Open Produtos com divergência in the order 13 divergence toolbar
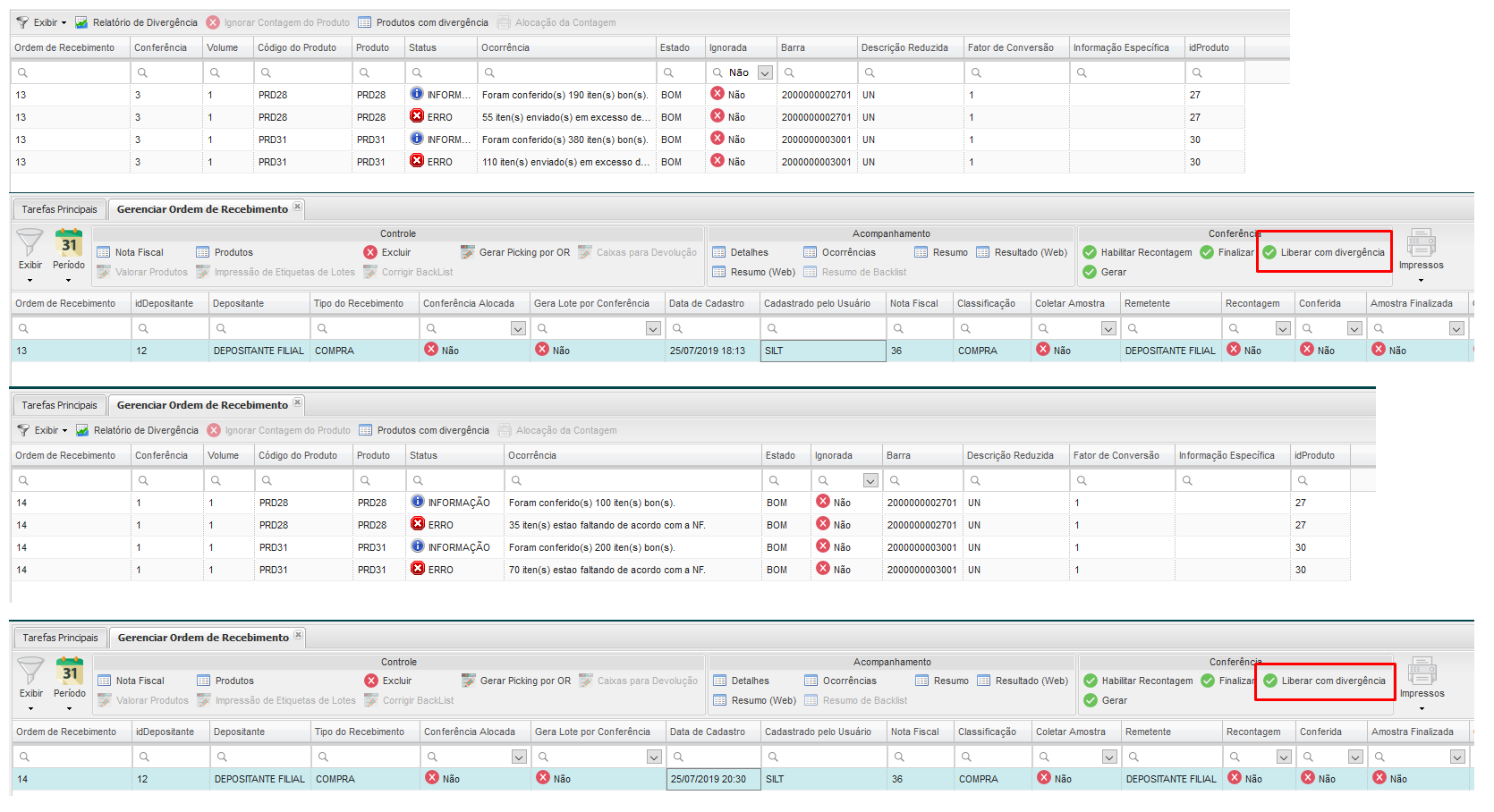Screen dimensions: 1494x812 click(423, 22)
